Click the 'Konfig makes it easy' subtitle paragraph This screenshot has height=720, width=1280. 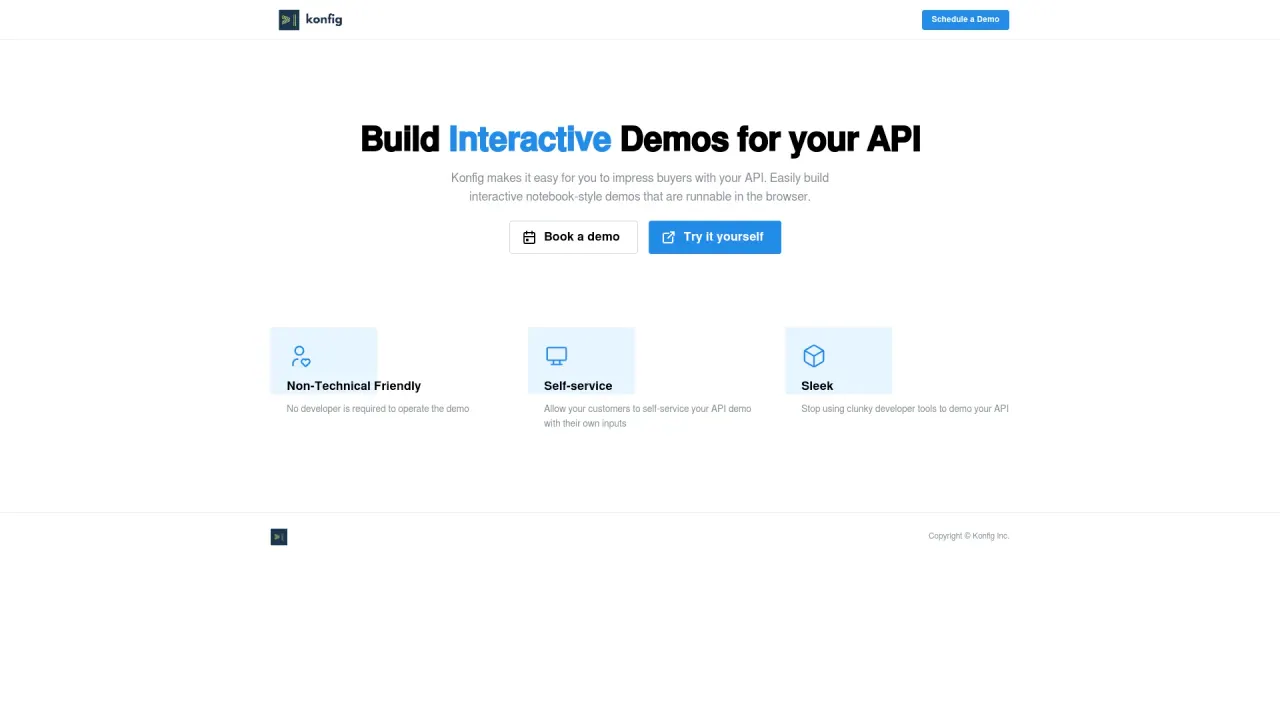click(x=640, y=187)
